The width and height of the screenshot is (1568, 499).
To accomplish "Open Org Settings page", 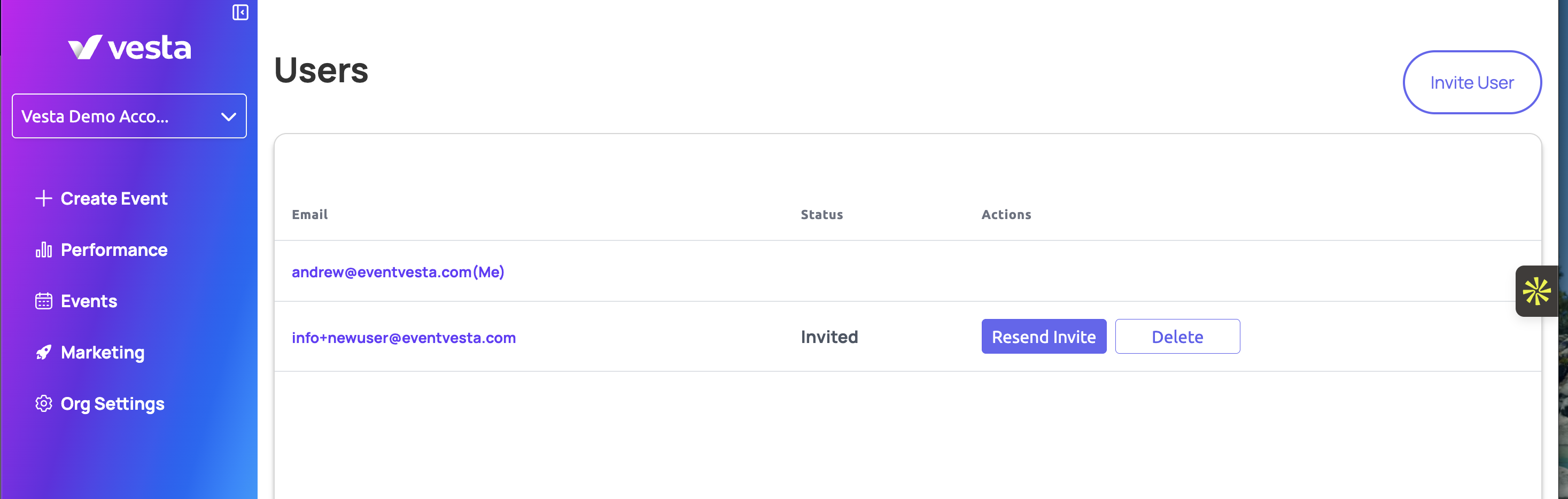I will coord(113,403).
